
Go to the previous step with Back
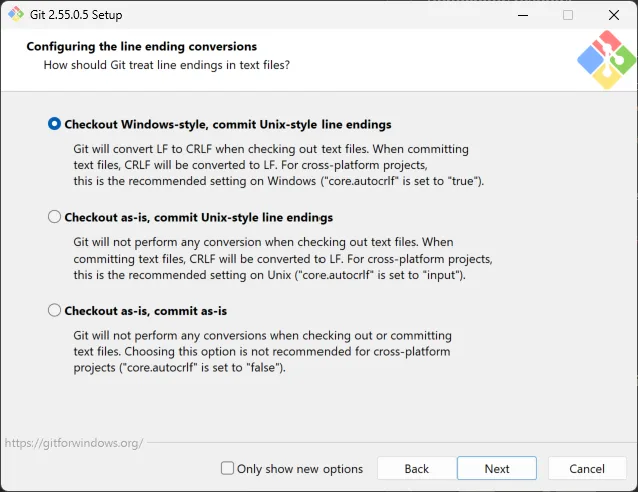[417, 468]
